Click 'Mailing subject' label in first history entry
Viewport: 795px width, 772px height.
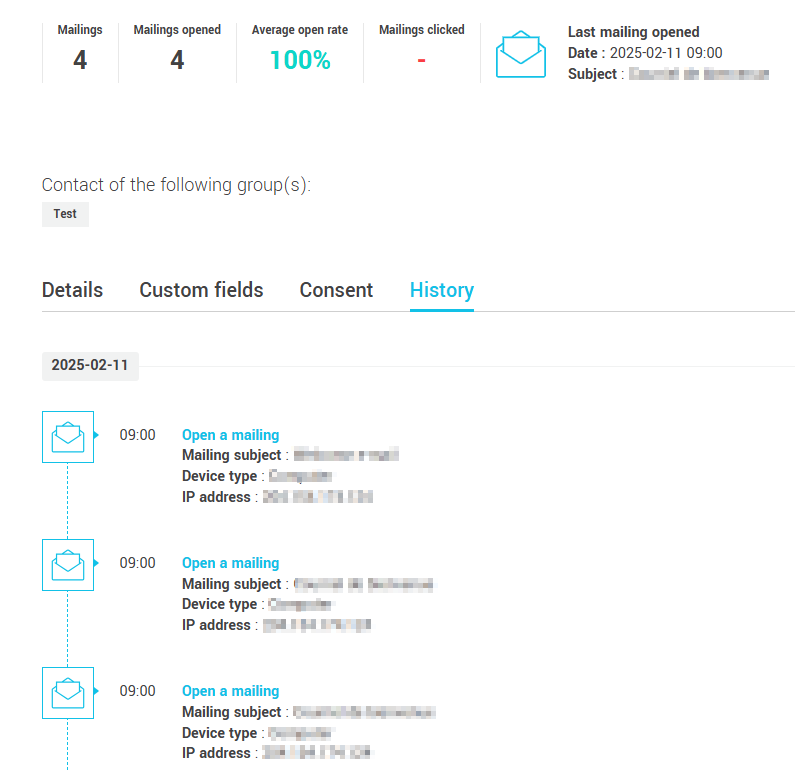pyautogui.click(x=231, y=455)
